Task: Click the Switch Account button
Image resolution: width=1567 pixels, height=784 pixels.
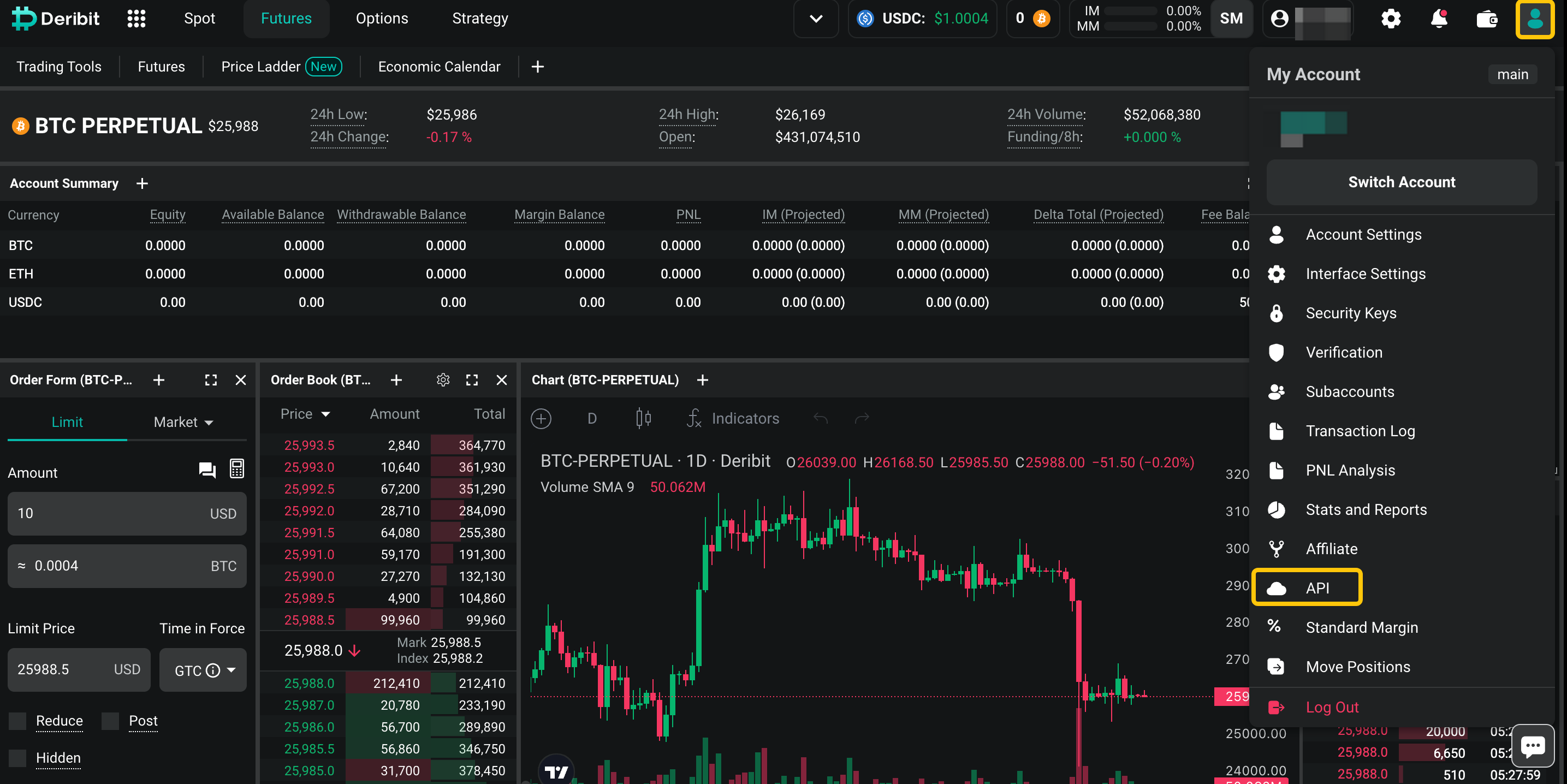Action: (1401, 182)
